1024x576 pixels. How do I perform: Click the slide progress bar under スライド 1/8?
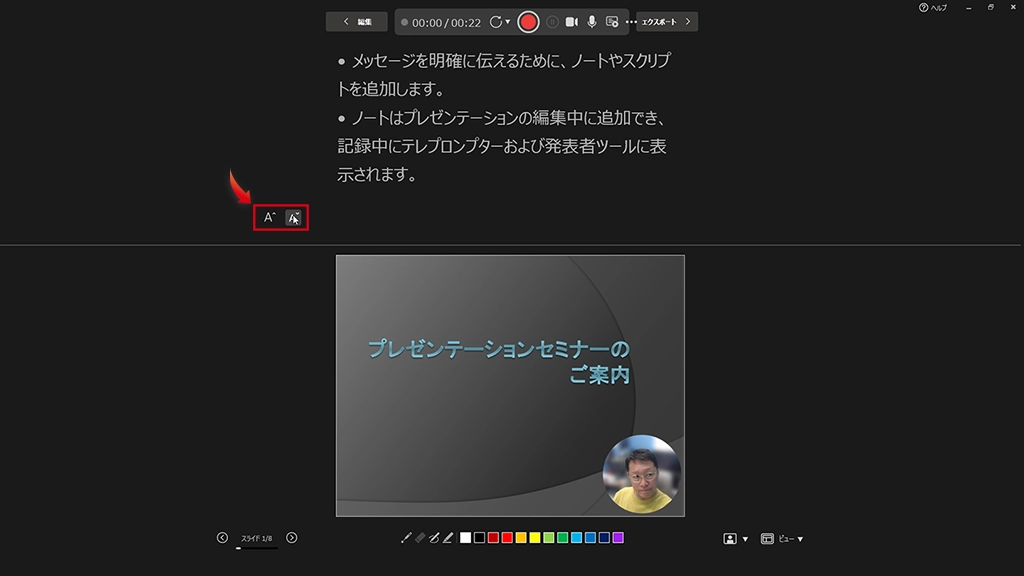(257, 548)
